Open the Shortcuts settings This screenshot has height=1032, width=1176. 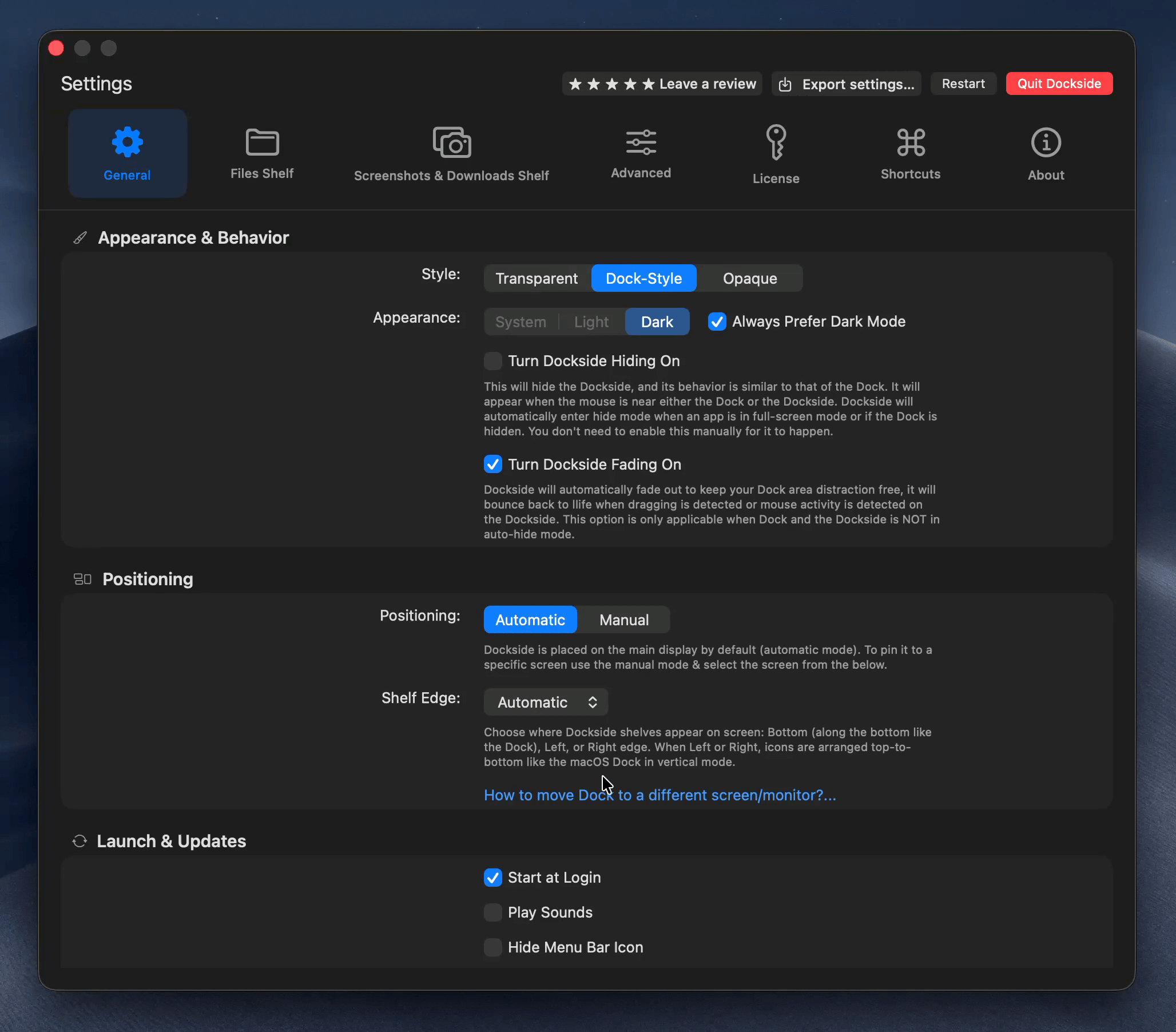pos(909,153)
